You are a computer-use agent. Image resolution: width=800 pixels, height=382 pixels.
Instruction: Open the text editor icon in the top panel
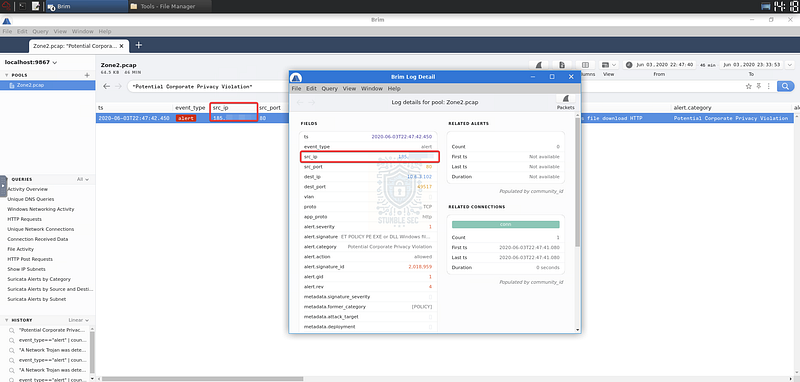[36, 6]
